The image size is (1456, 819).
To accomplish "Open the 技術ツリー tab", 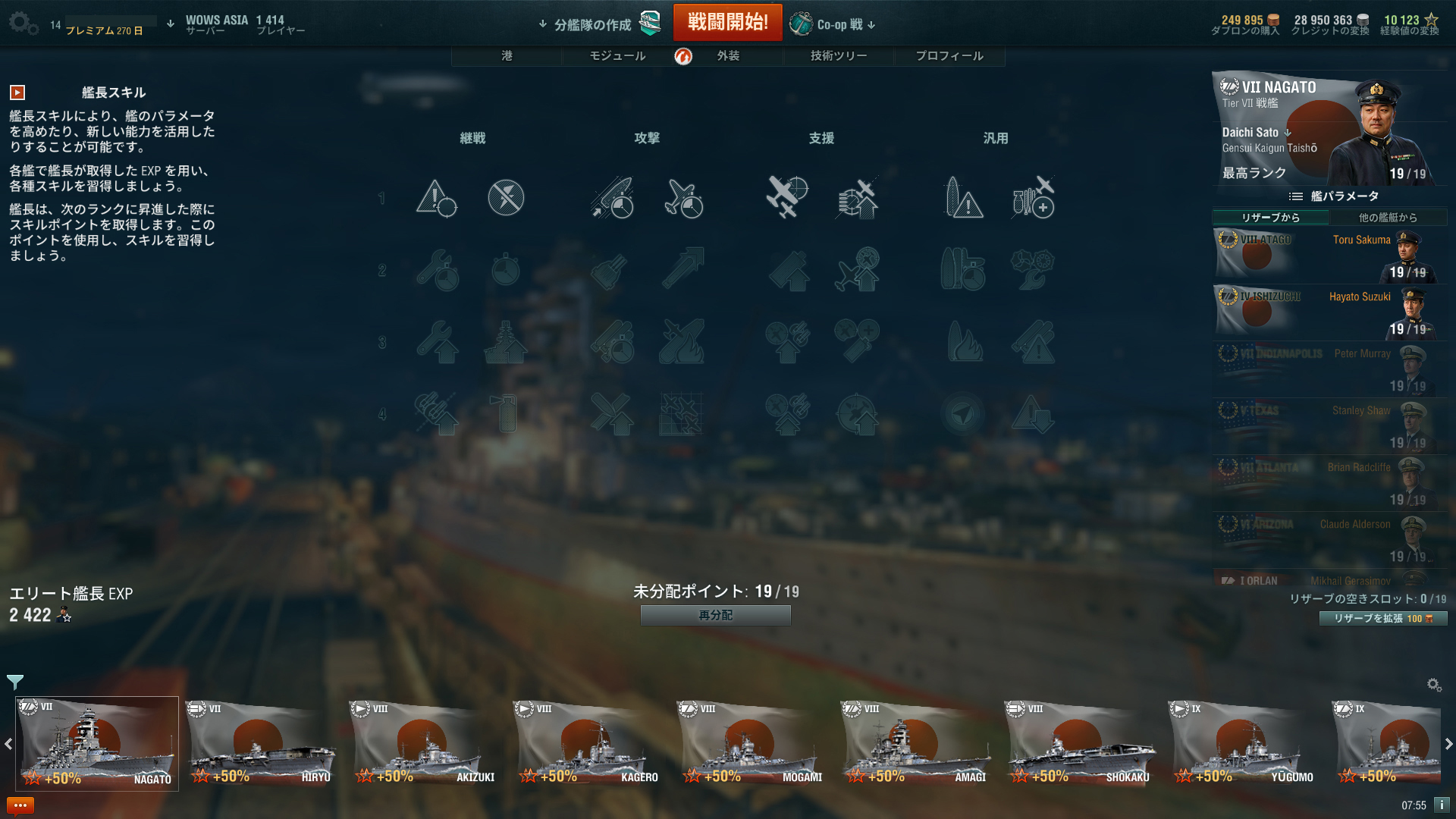I will [839, 56].
